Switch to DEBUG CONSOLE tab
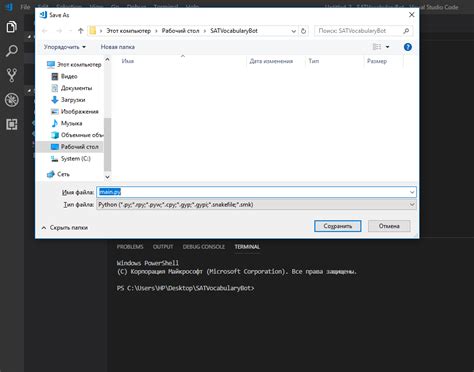This screenshot has width=474, height=372. point(204,247)
